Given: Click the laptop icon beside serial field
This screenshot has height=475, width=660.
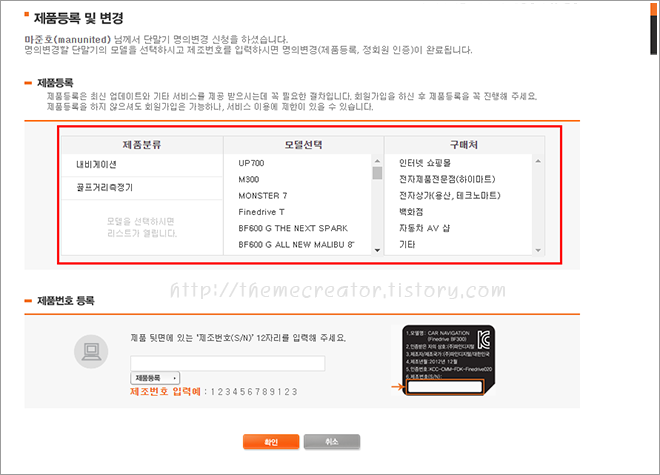Looking at the screenshot, I should click(x=91, y=352).
